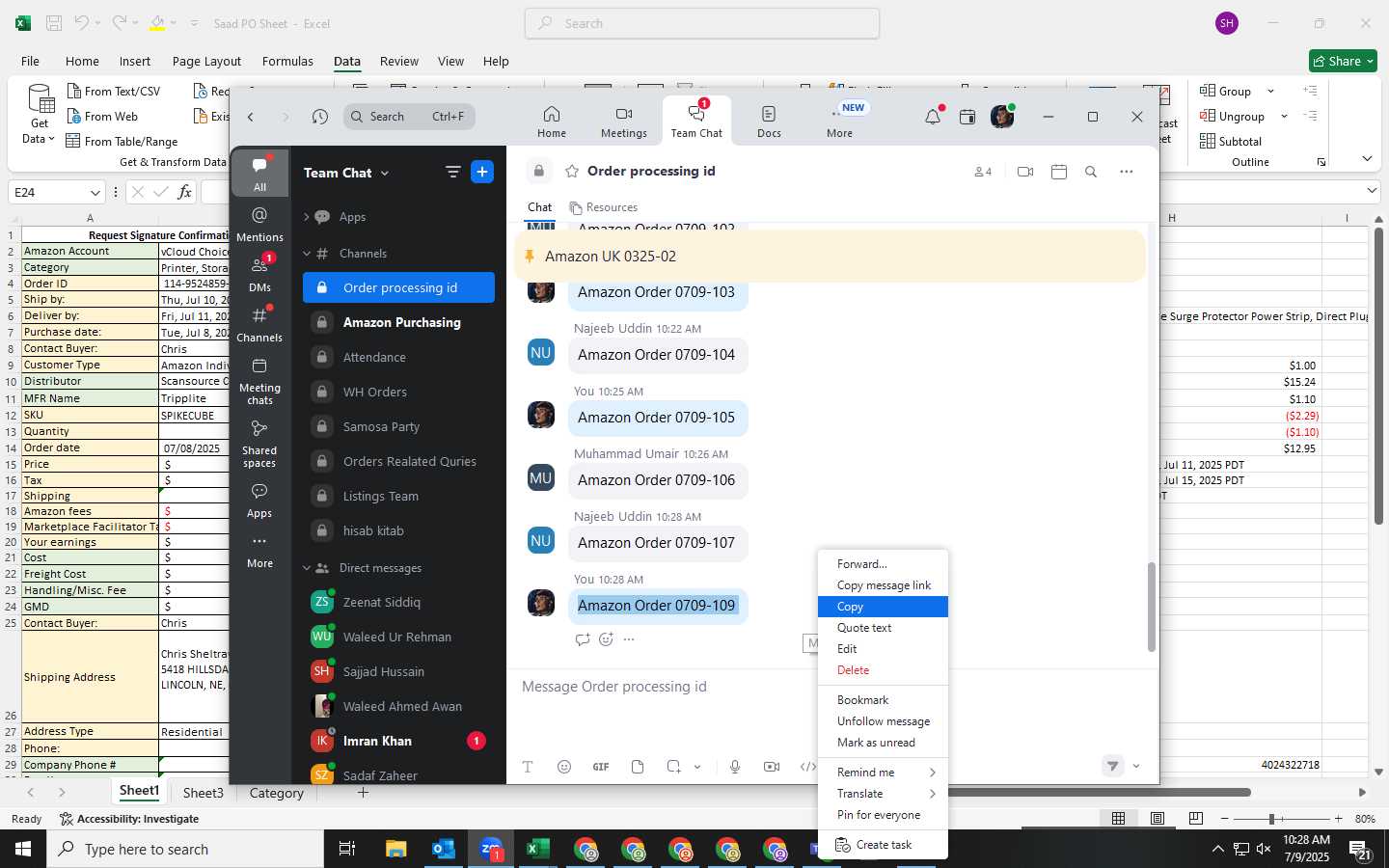This screenshot has height=868, width=1389.
Task: Click From Text/CSV in Excel ribbon
Action: [114, 92]
